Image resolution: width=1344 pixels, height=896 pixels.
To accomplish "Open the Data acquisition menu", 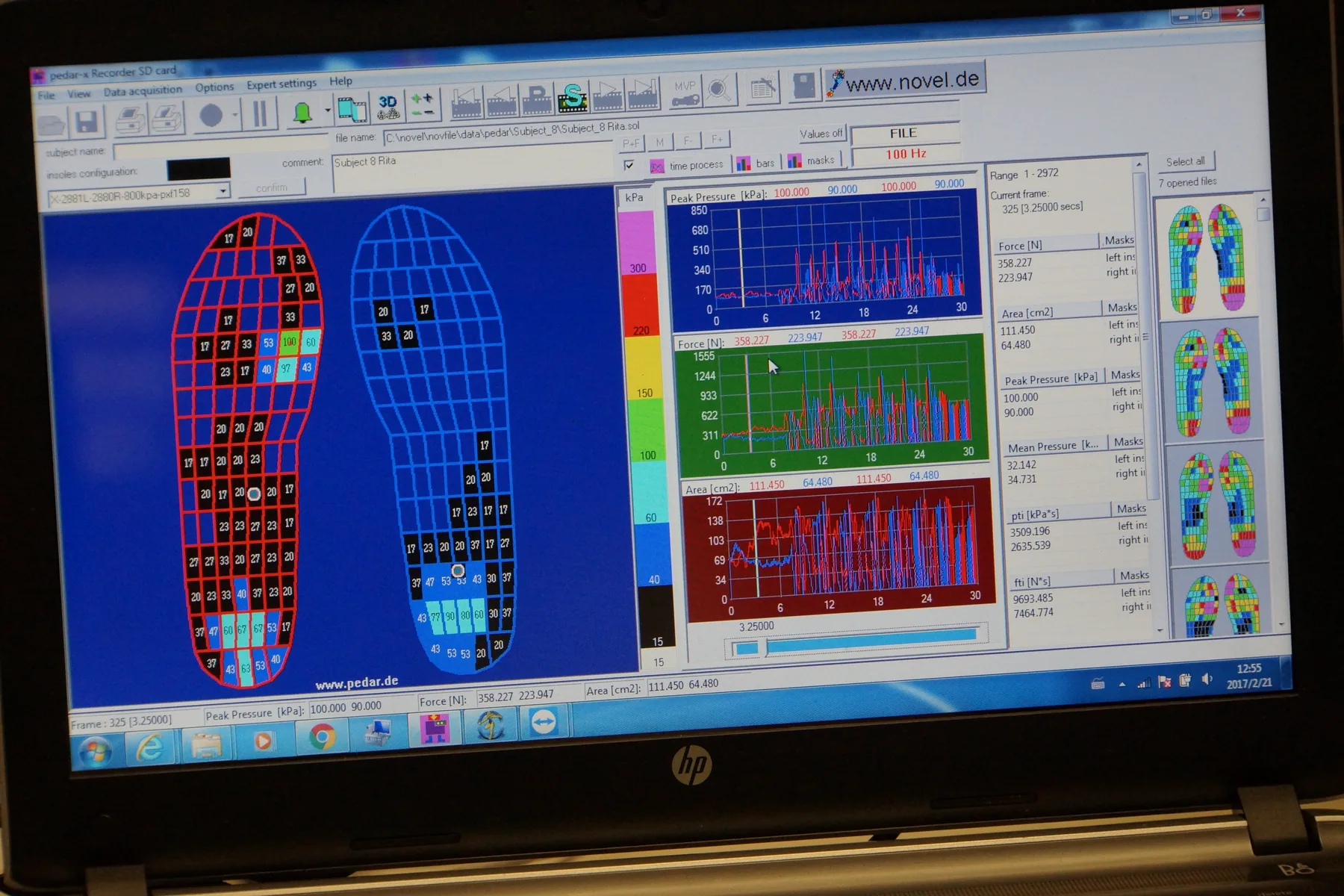I will tap(143, 91).
